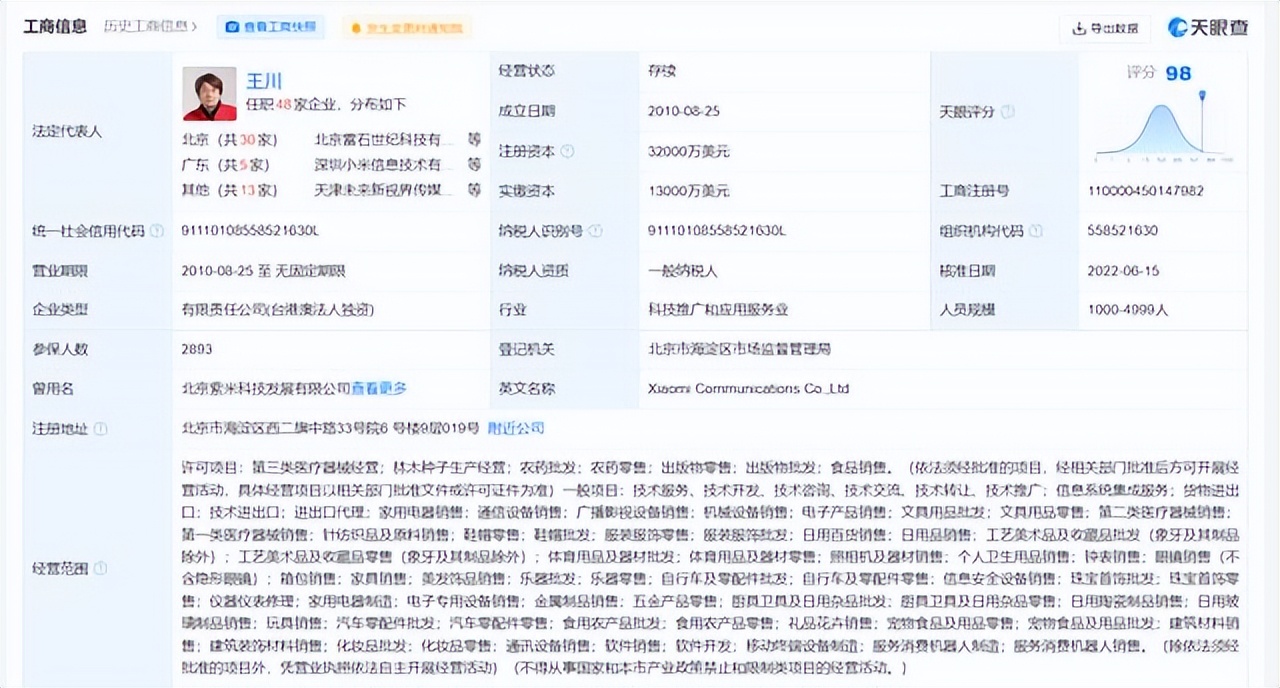The height and width of the screenshot is (688, 1280).
Task: Click help icon beside 组织机构代码
Action: [x=1036, y=231]
